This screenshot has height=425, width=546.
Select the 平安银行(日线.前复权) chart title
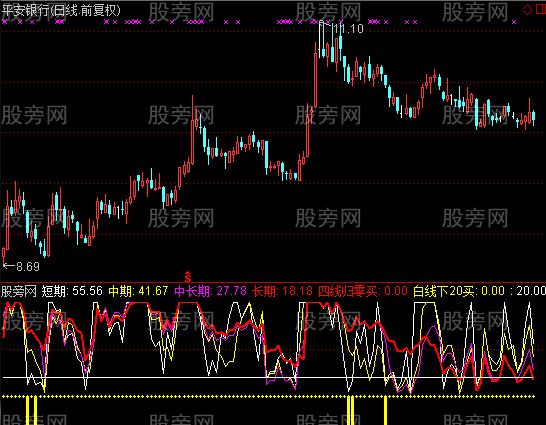61,10
